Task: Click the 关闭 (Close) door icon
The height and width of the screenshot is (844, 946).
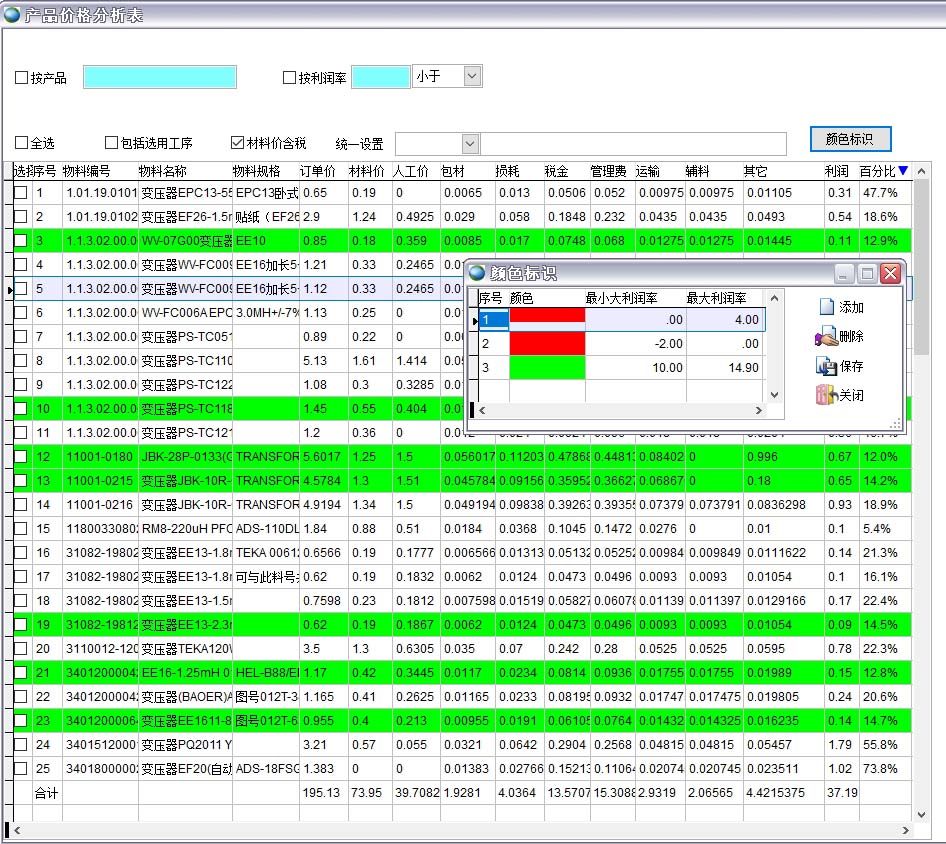Action: (826, 395)
